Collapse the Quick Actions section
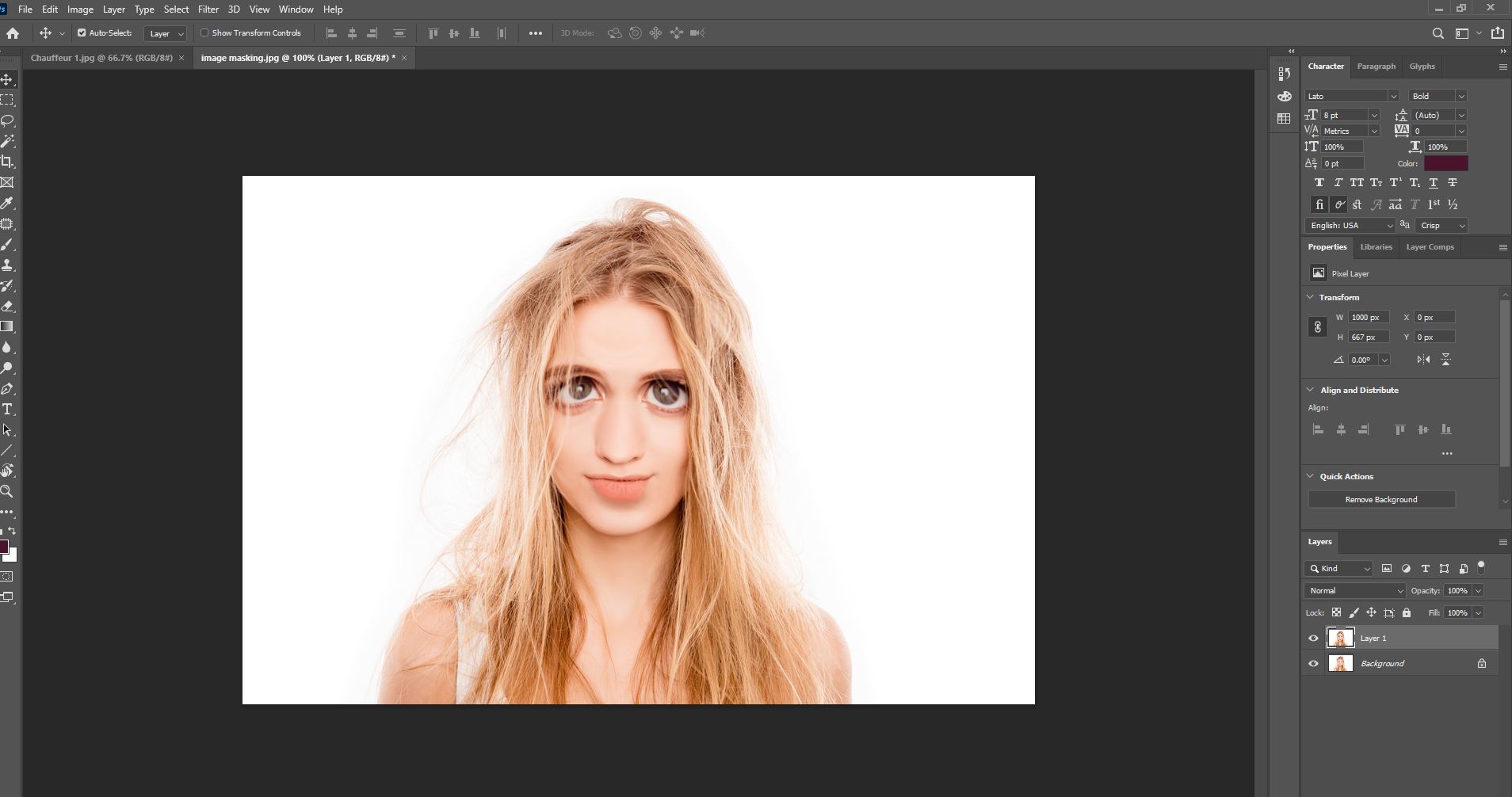Screen dimensions: 1512x797 [1310, 476]
